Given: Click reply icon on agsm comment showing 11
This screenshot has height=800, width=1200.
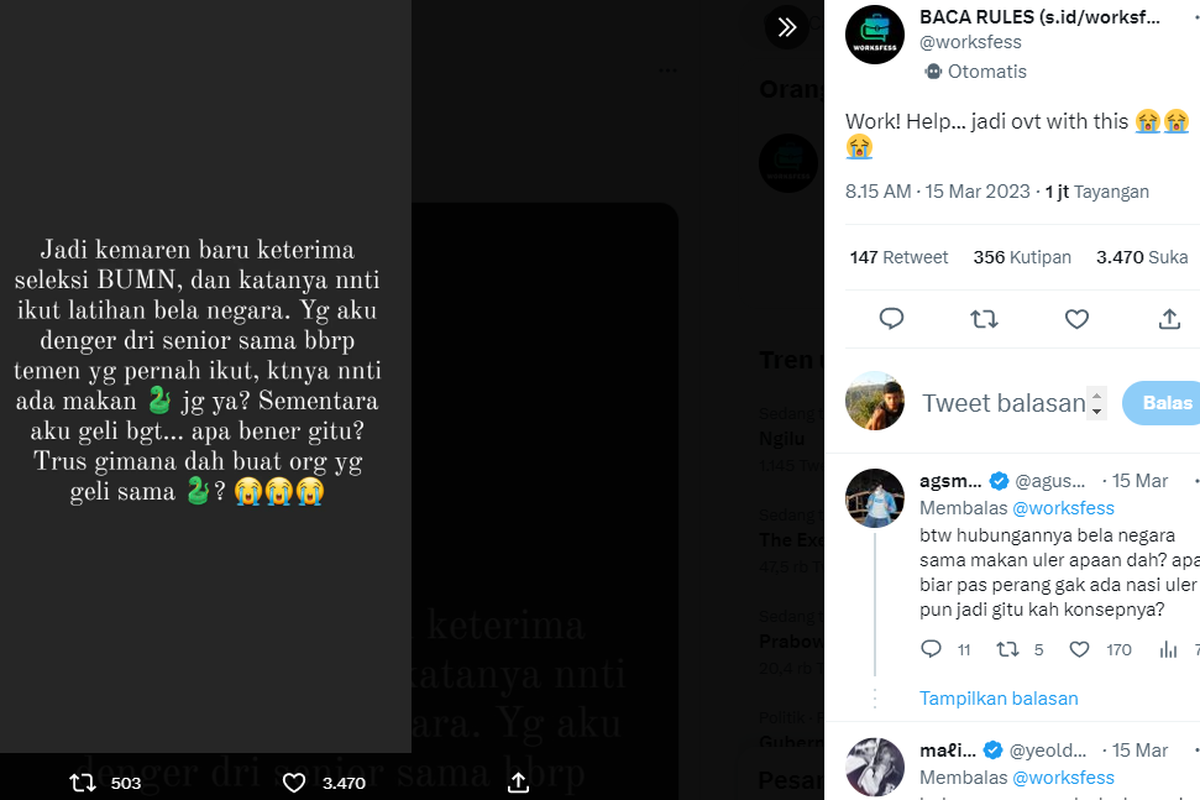Looking at the screenshot, I should coord(931,650).
